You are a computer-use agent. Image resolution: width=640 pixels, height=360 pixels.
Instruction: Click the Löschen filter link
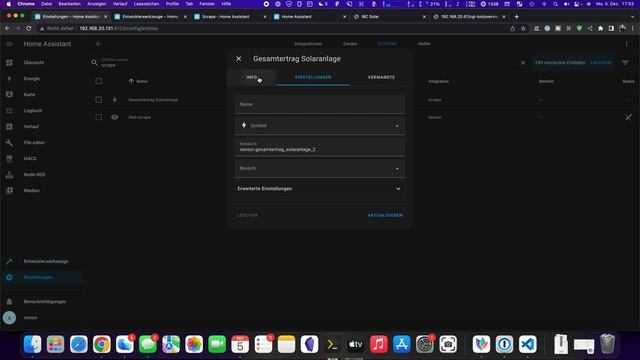coord(601,62)
